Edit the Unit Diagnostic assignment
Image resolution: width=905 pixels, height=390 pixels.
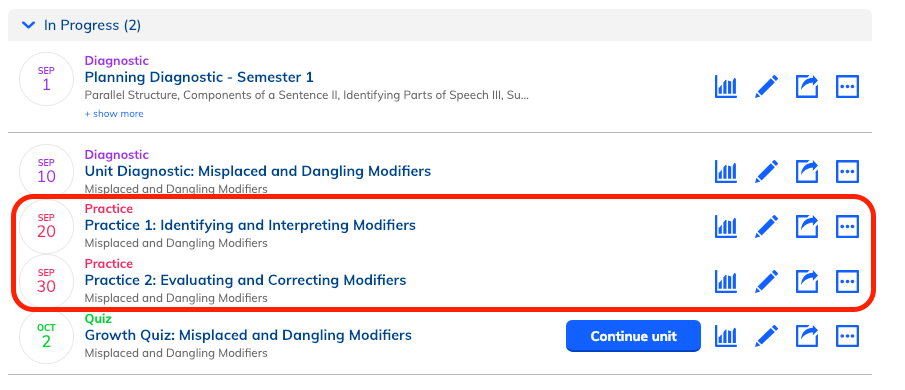766,171
